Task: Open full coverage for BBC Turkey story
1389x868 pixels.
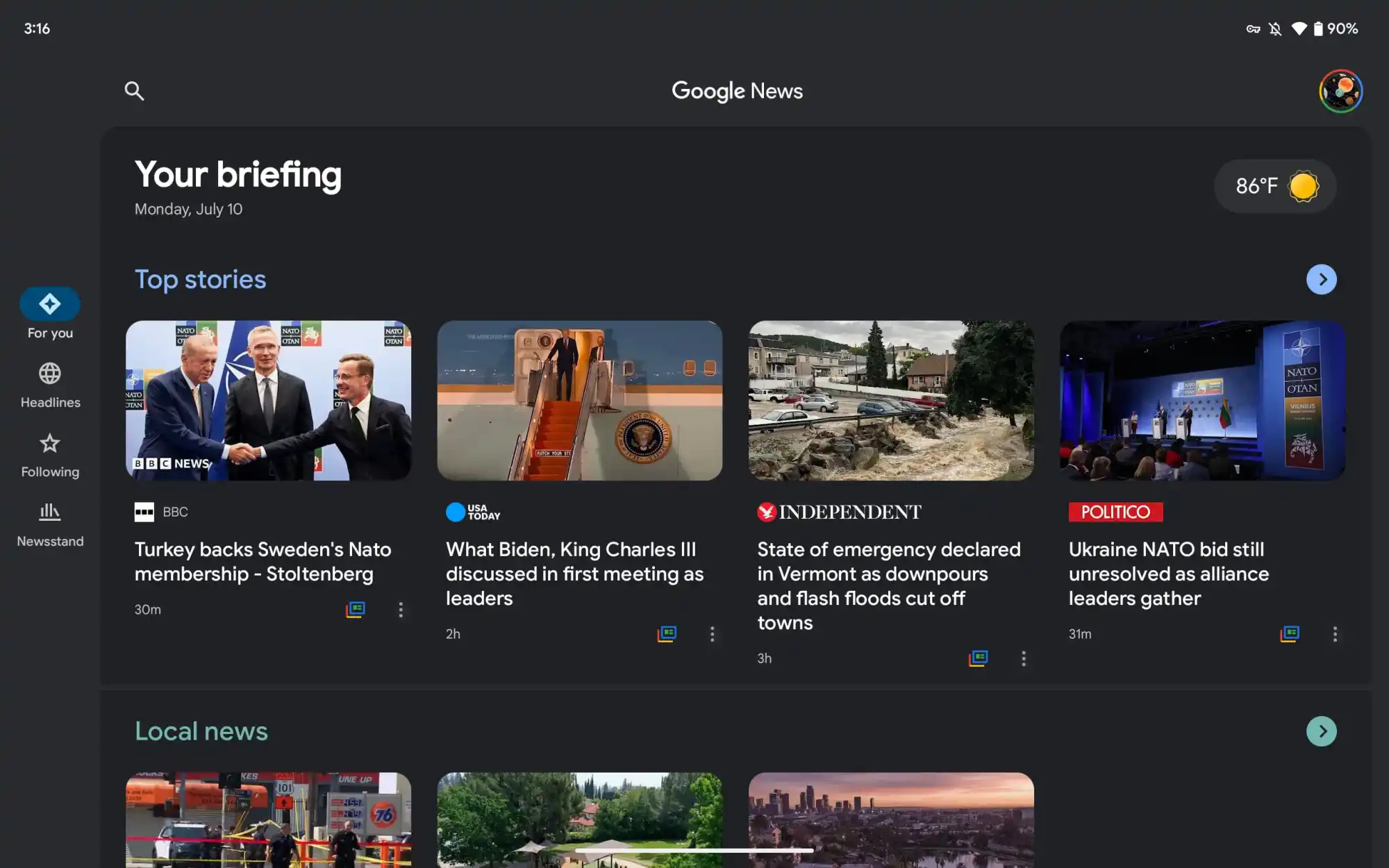Action: pyautogui.click(x=356, y=609)
